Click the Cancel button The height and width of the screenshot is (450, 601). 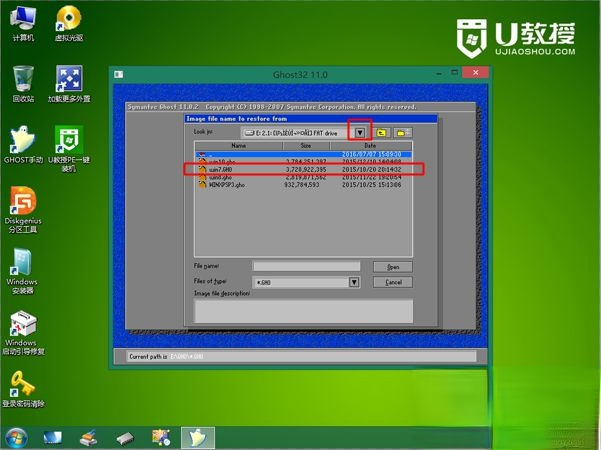(393, 282)
